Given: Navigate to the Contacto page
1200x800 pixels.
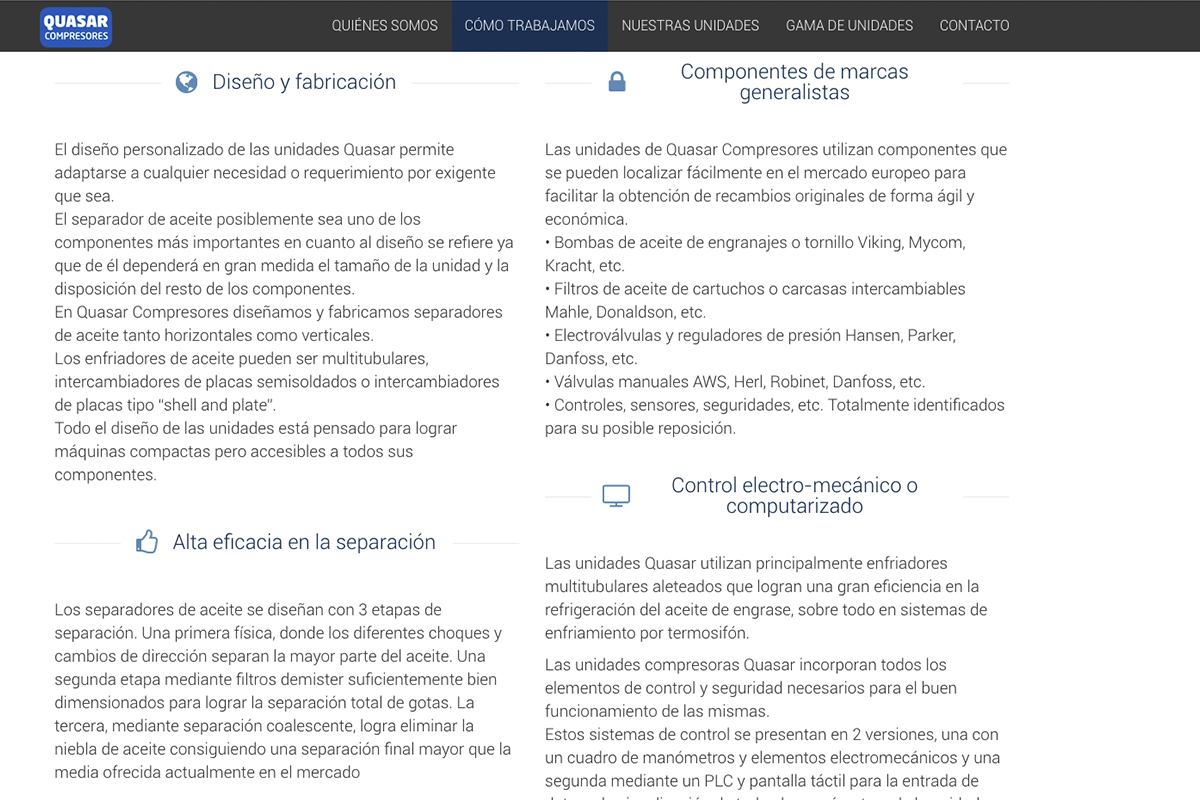Looking at the screenshot, I should point(974,25).
